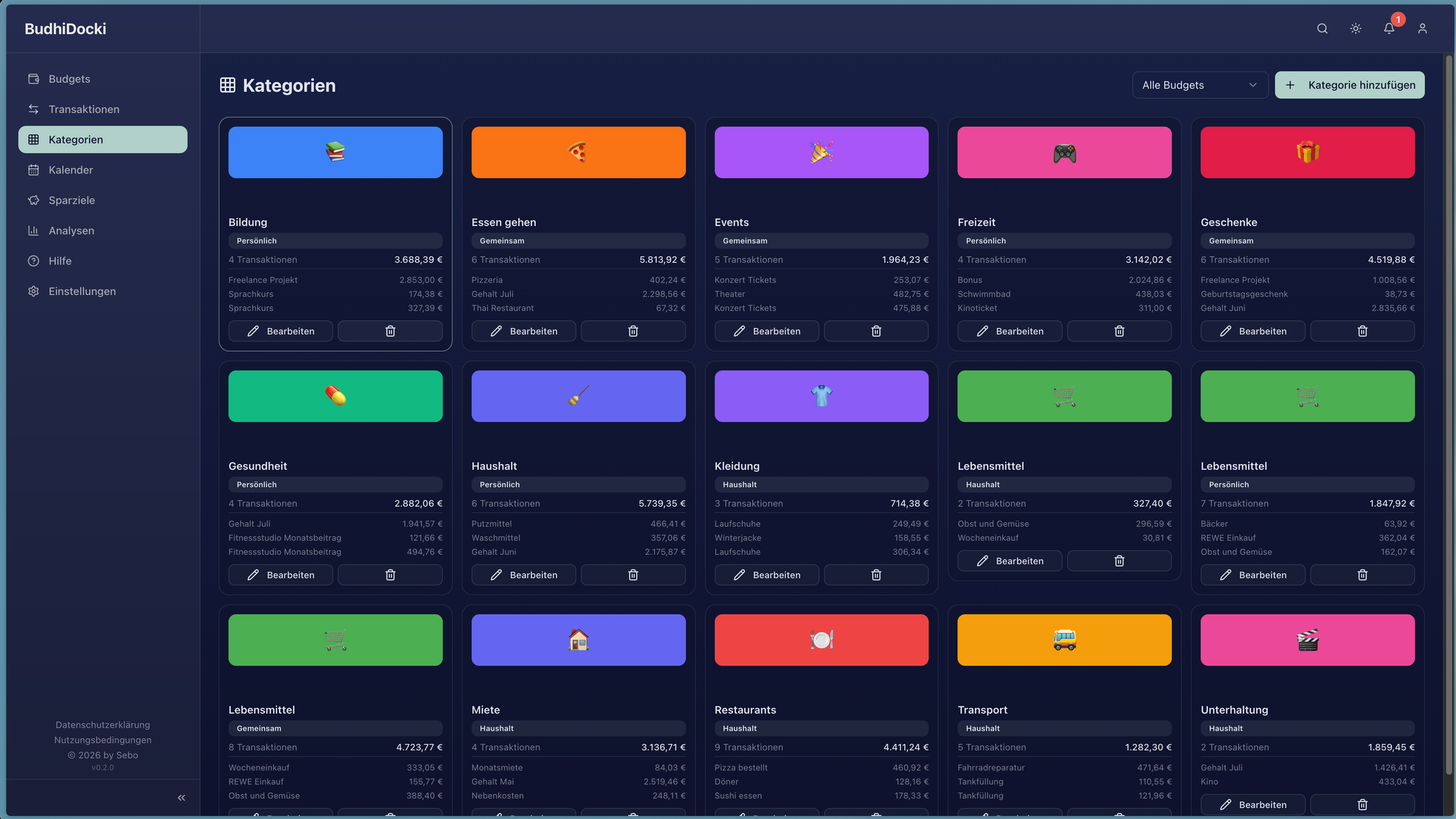Edit the Kleidung category

(x=766, y=575)
